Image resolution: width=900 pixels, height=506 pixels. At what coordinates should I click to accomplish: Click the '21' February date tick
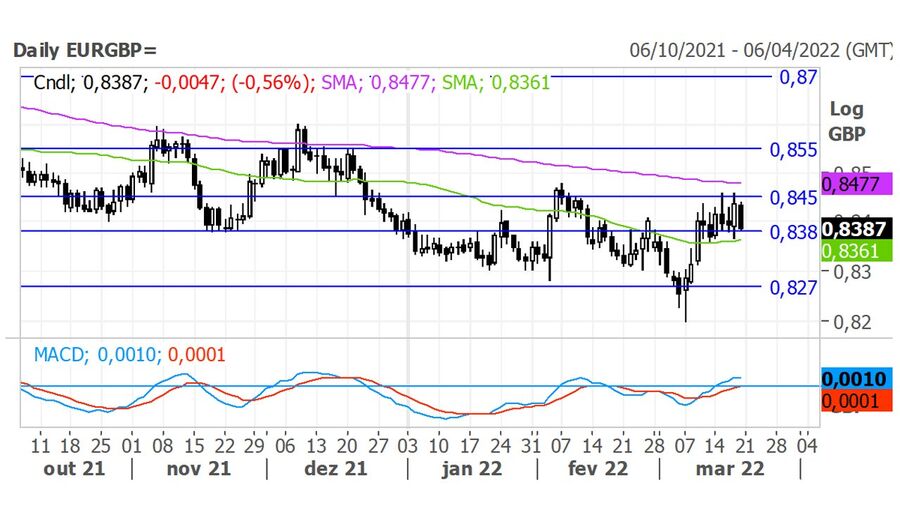623,446
